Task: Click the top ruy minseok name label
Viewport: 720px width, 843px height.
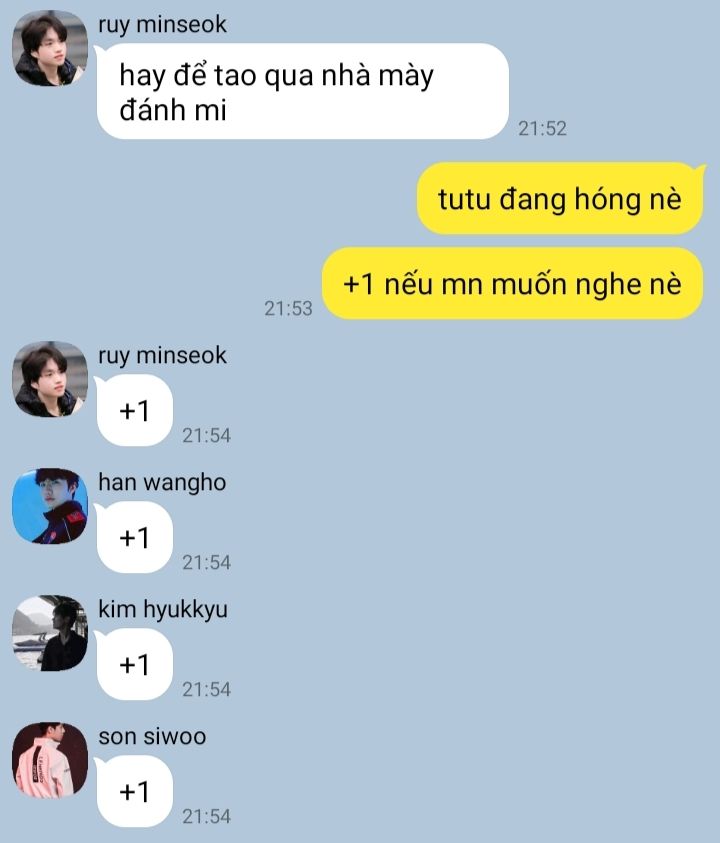Action: tap(162, 25)
